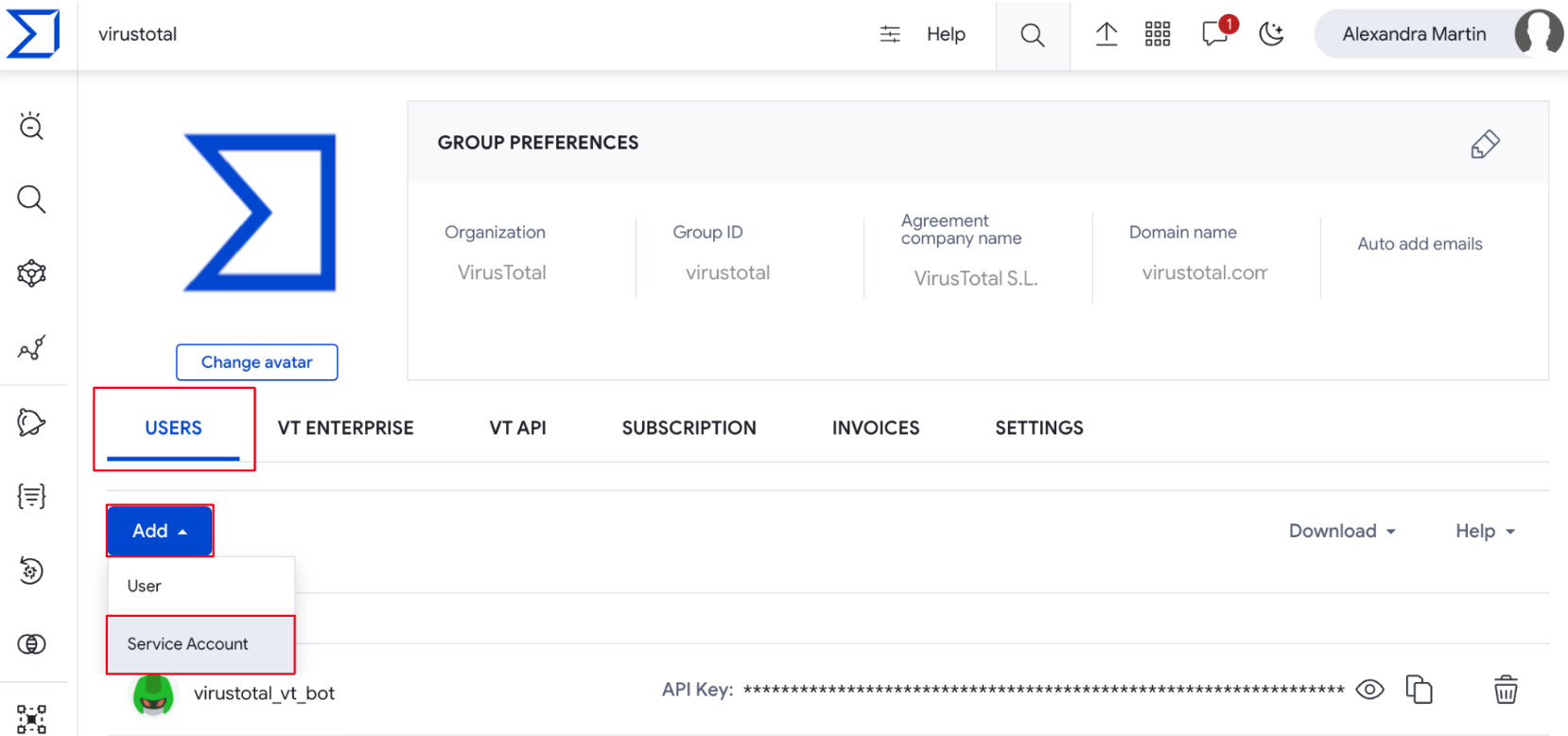The height and width of the screenshot is (736, 1568).
Task: Click the VirusTotal S.L. company name
Action: point(976,278)
